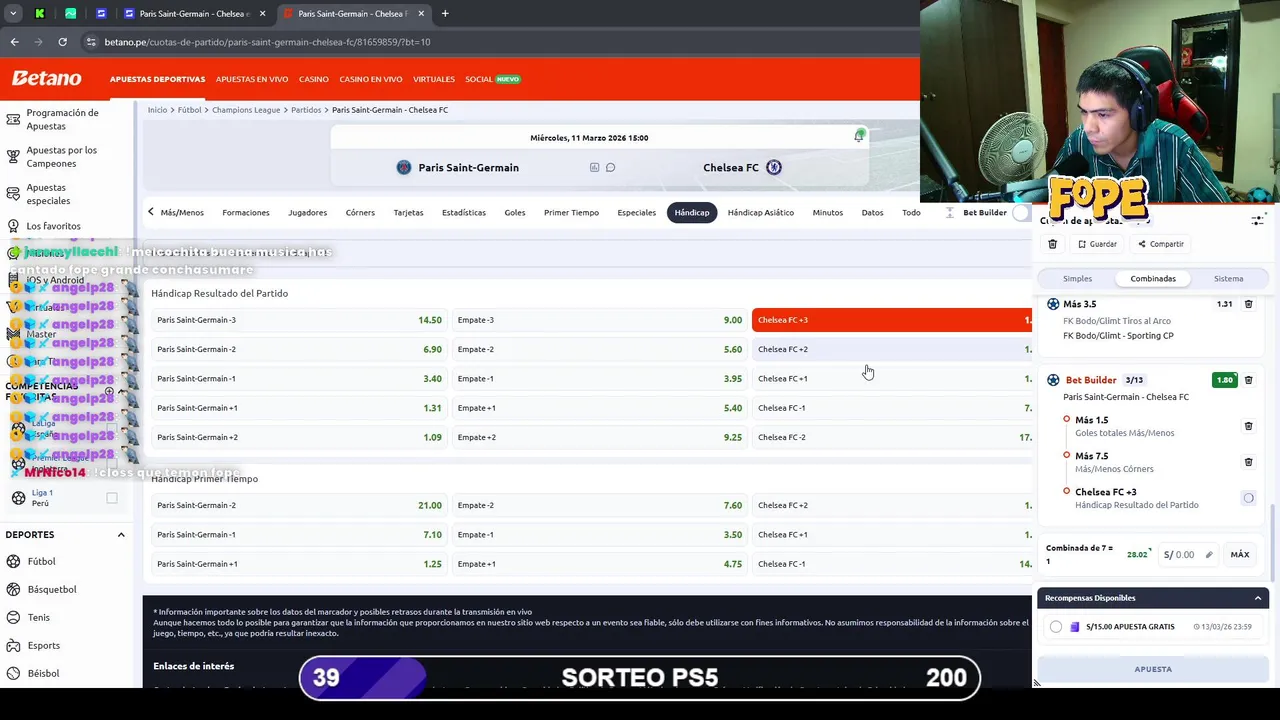Set maximum stake with MÁX button
Image resolution: width=1280 pixels, height=720 pixels.
pyautogui.click(x=1240, y=555)
